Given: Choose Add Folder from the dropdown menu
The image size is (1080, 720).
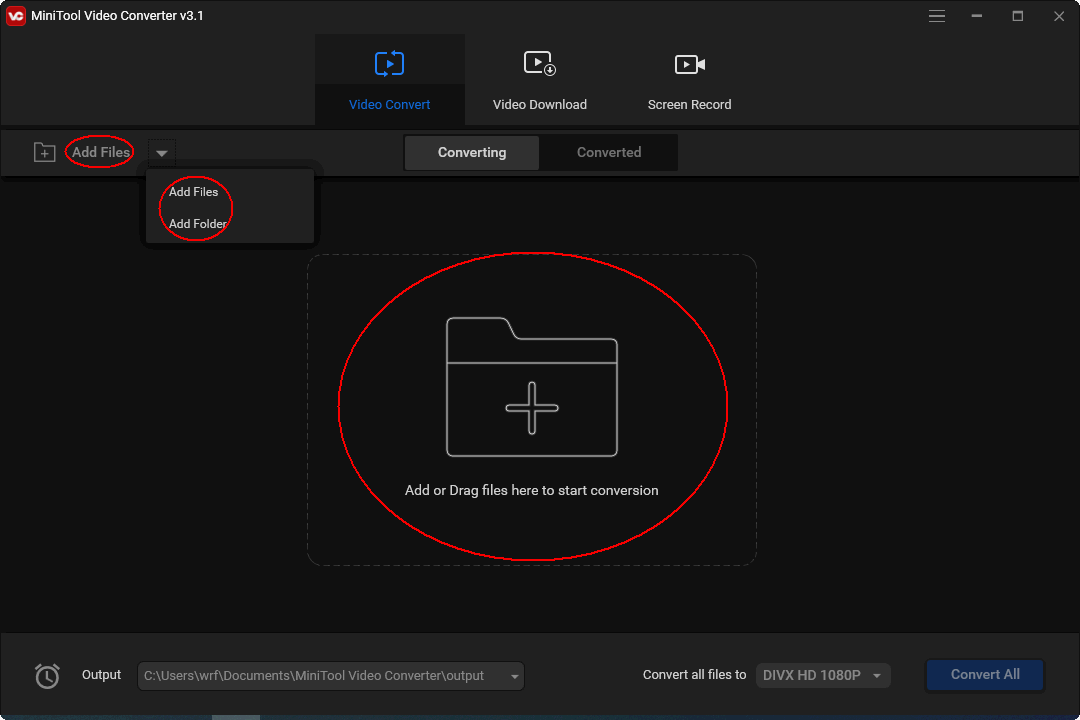Looking at the screenshot, I should point(198,224).
